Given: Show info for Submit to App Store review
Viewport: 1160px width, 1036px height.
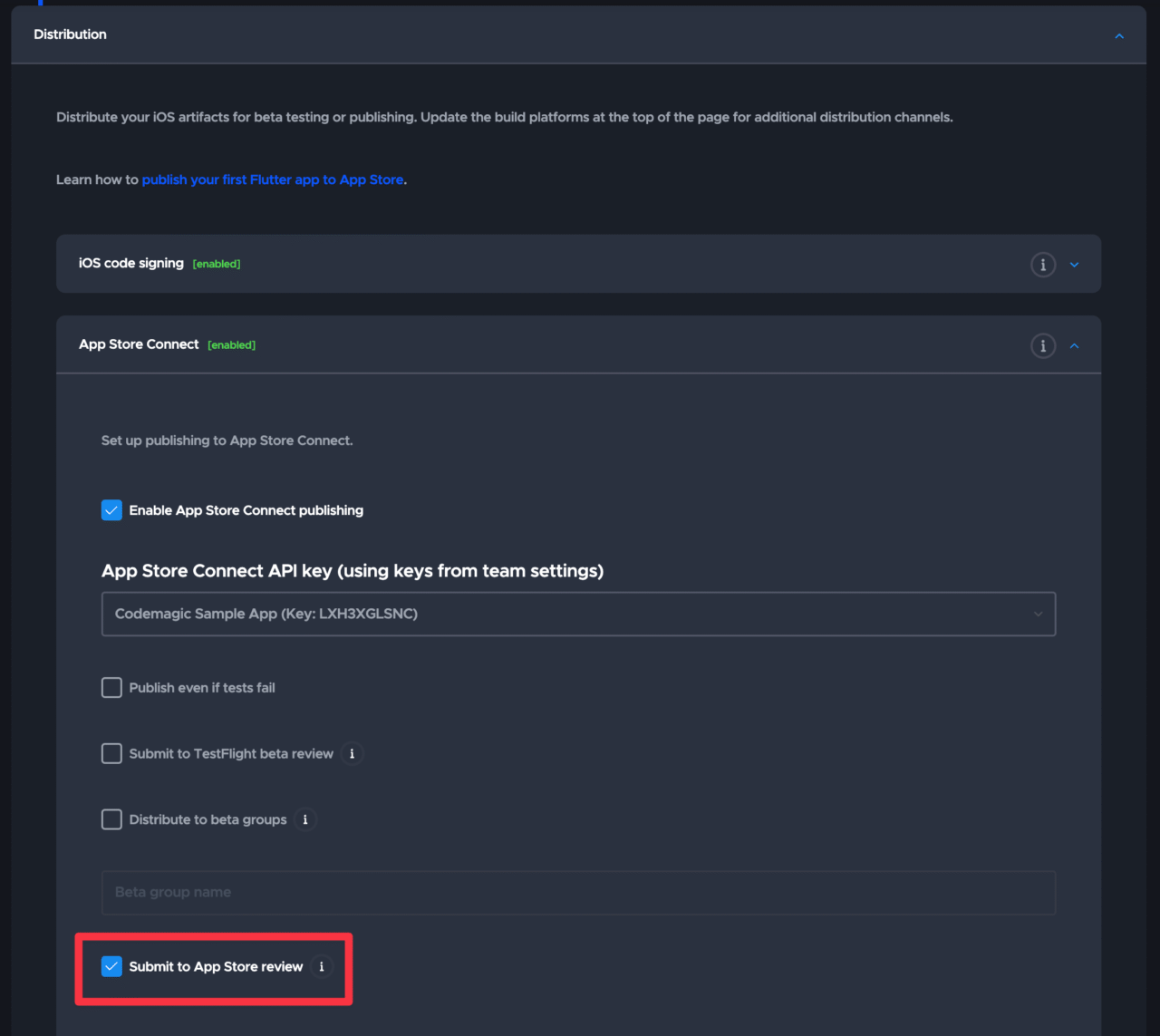Looking at the screenshot, I should (x=322, y=966).
